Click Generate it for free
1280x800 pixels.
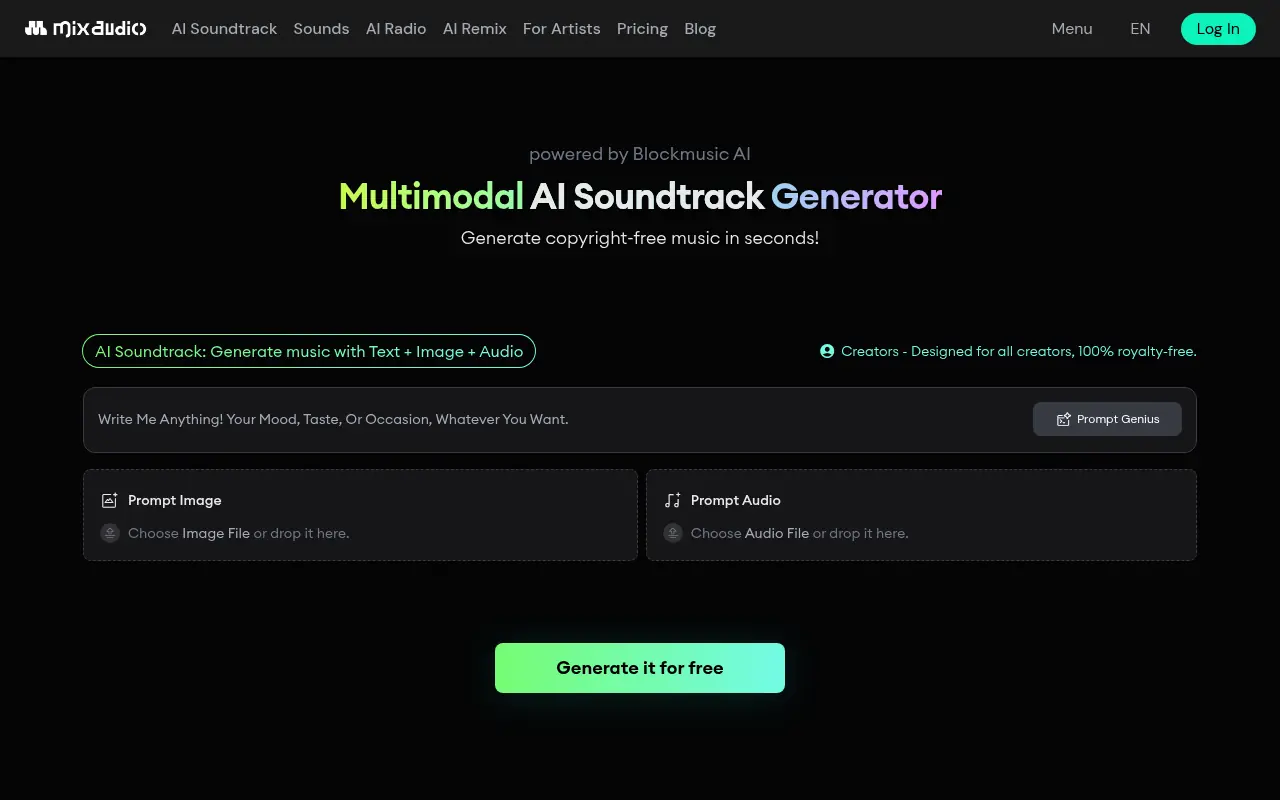(x=640, y=667)
